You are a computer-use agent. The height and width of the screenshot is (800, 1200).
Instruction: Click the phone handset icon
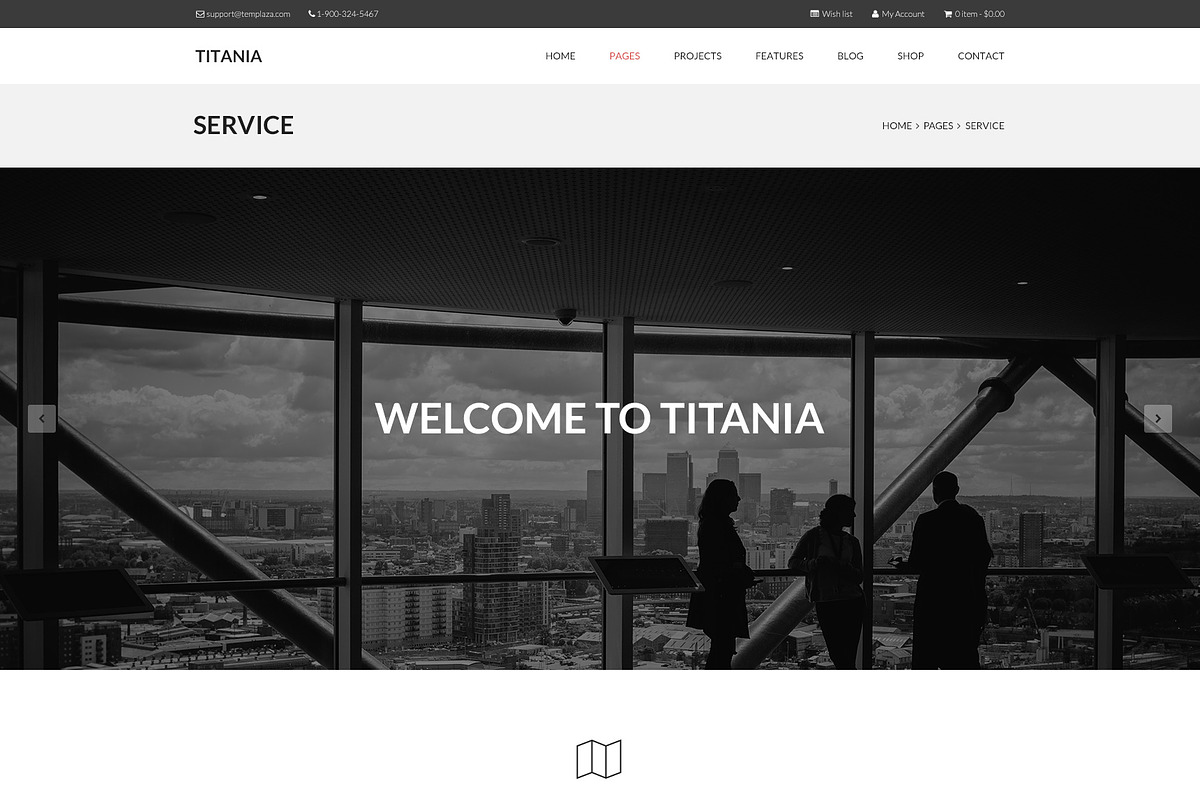pos(311,14)
